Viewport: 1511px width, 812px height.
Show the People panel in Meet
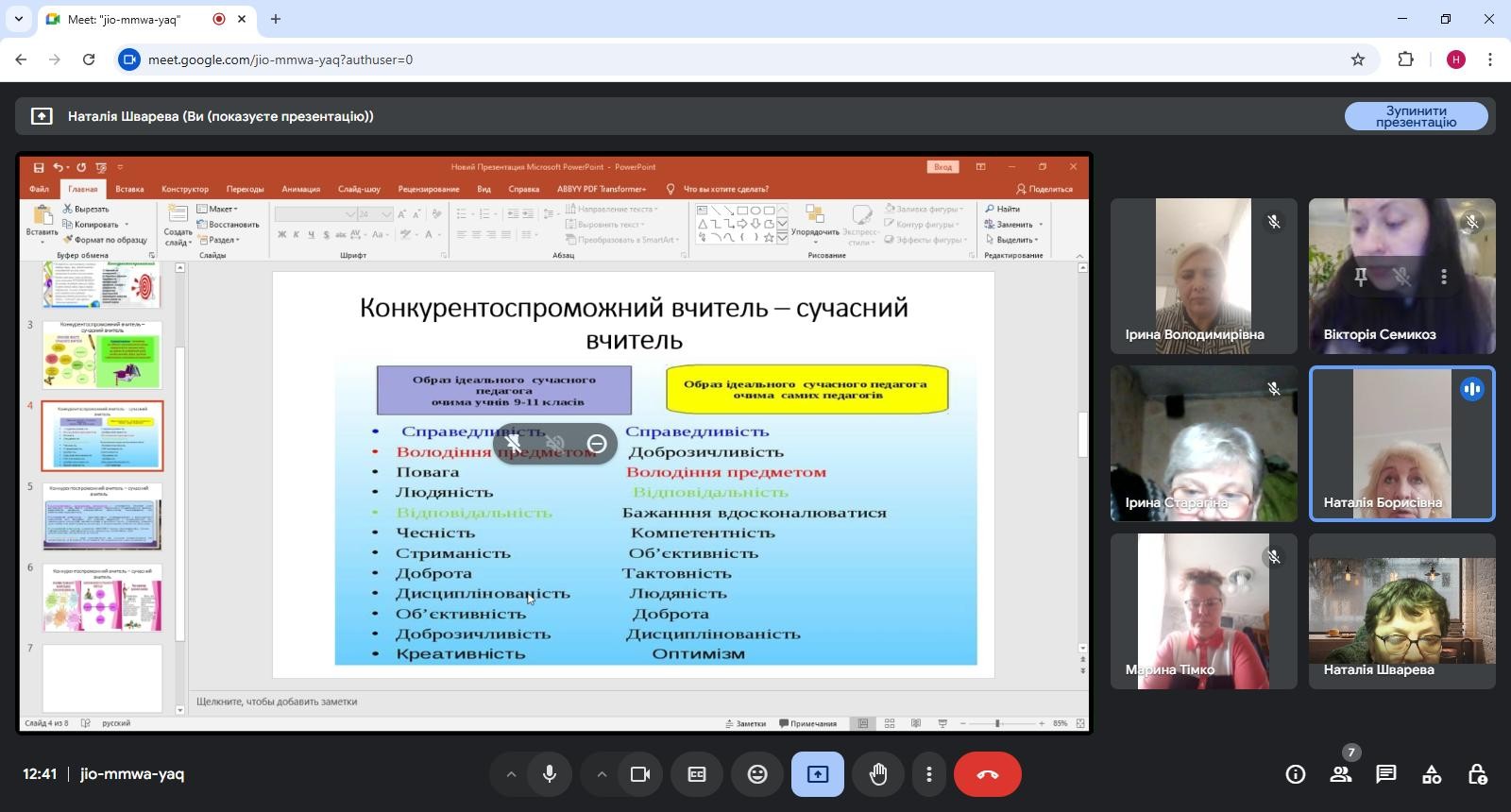pyautogui.click(x=1341, y=774)
